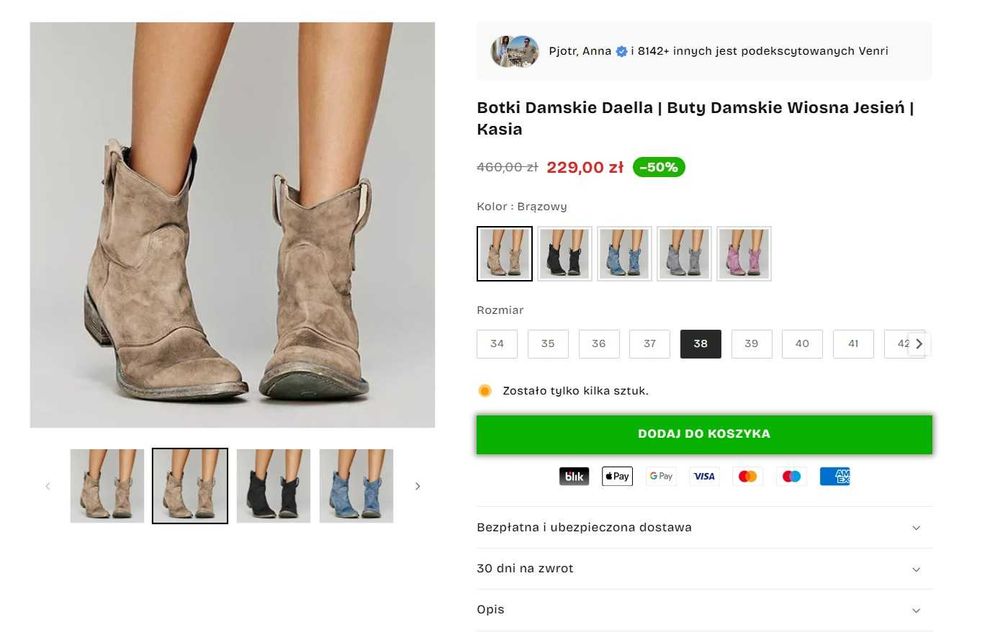Click the BLIK payment icon
The width and height of the screenshot is (1000, 635).
point(574,477)
